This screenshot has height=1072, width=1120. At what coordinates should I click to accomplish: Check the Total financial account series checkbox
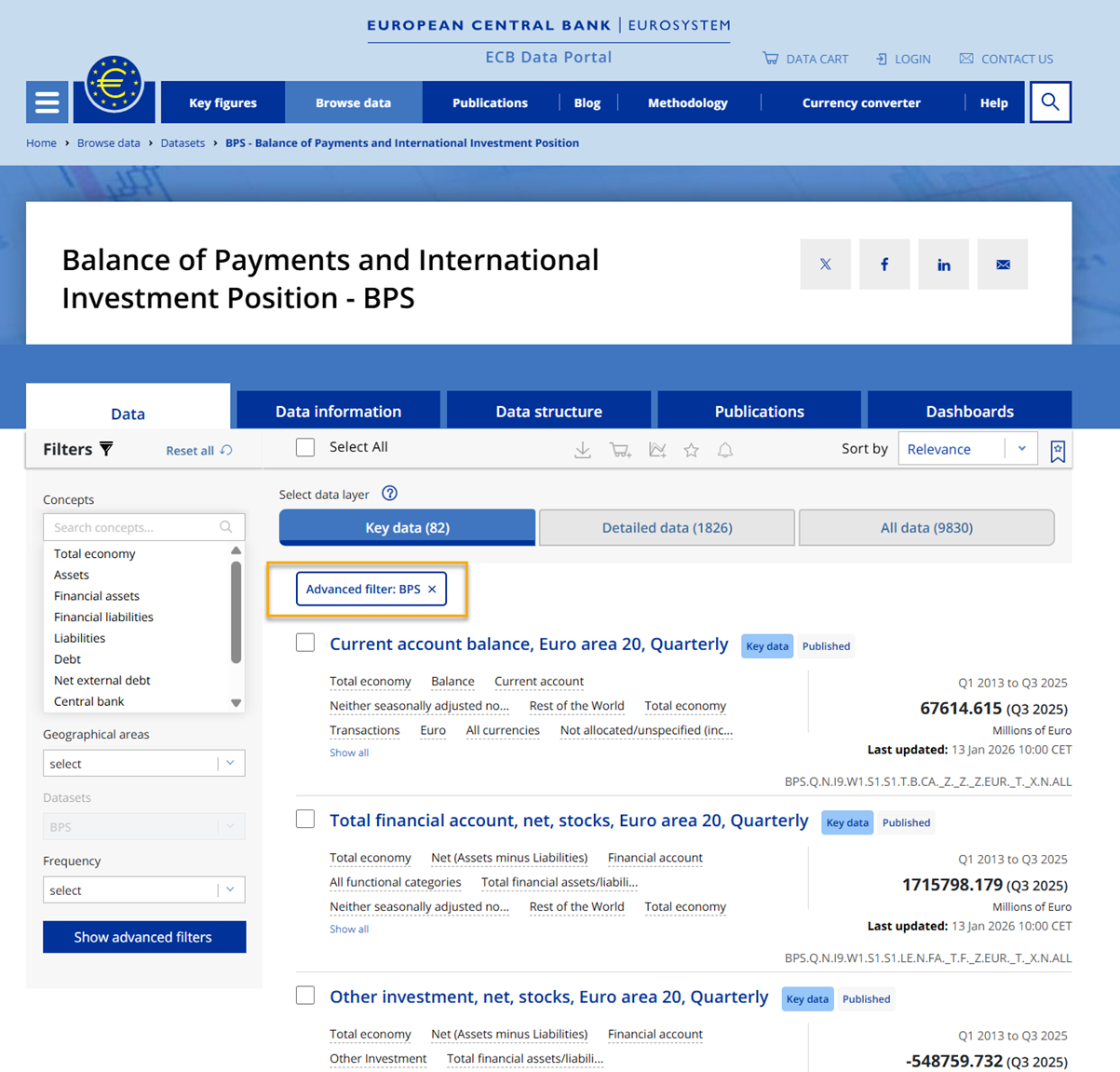point(305,820)
